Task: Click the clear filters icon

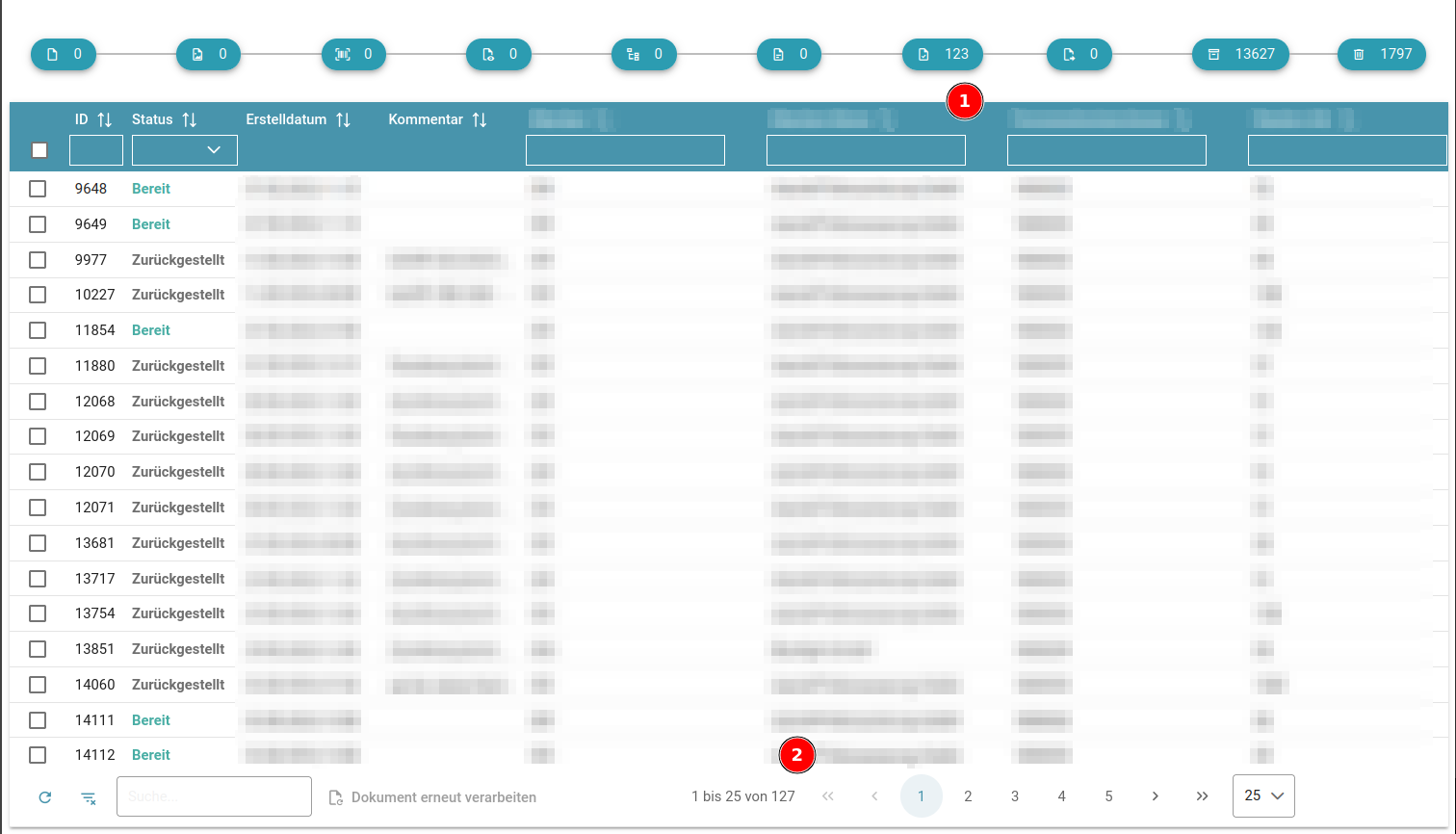Action: click(89, 797)
